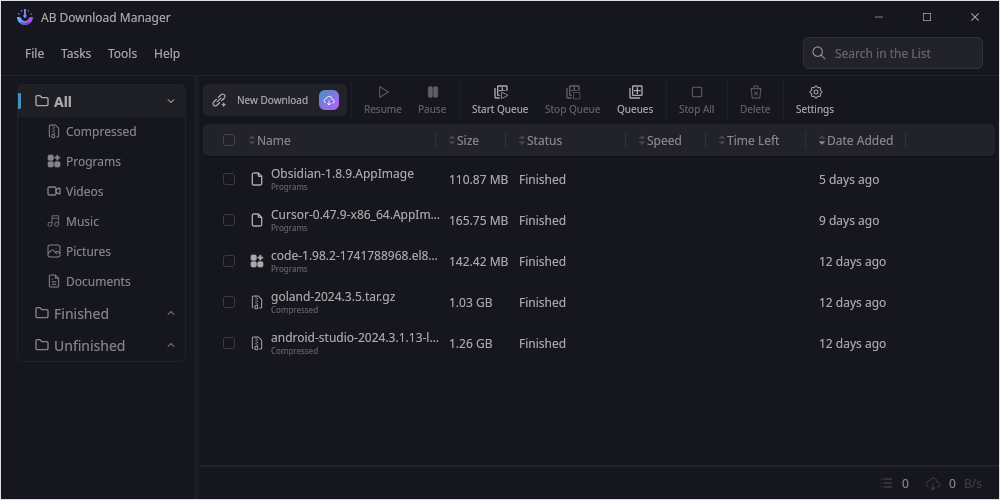Collapse the All folder chevron
Screen dimensions: 1000x500
(171, 101)
